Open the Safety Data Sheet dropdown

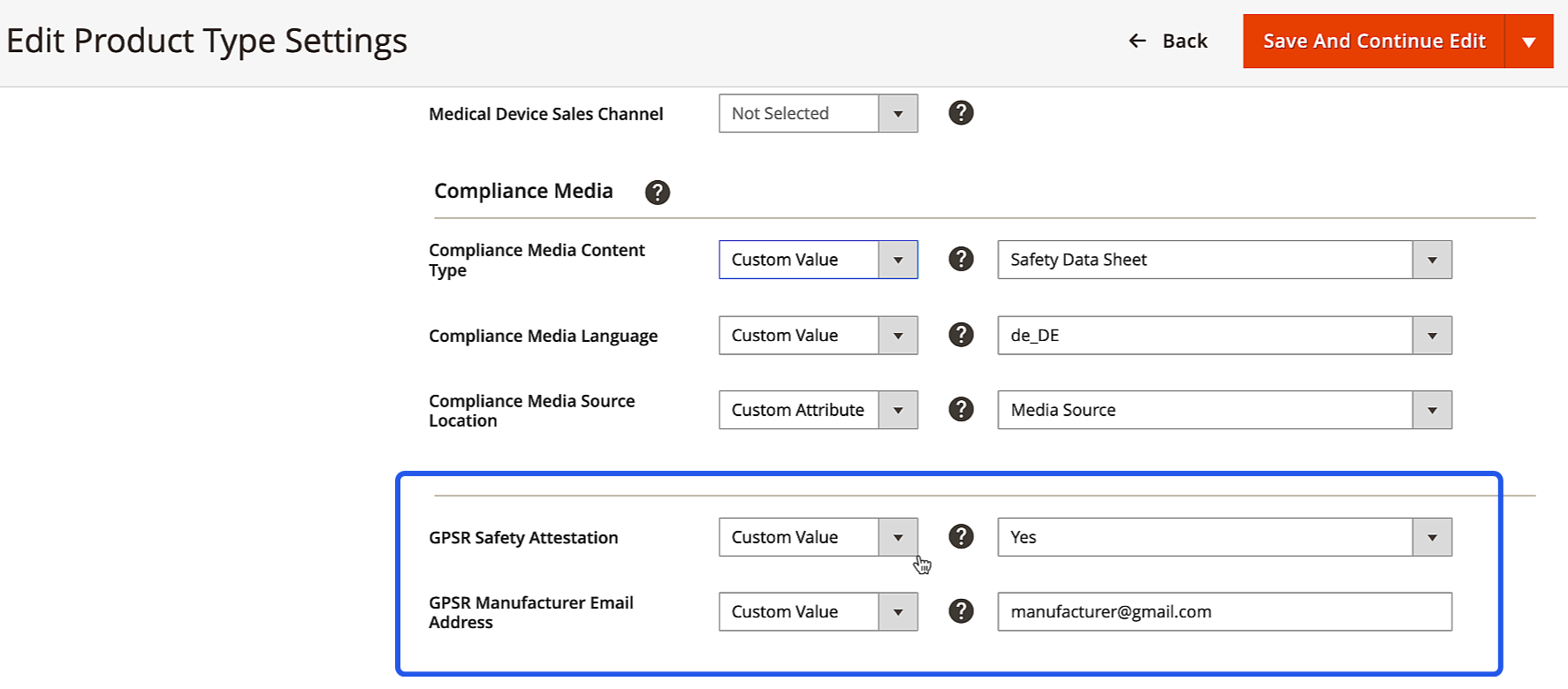click(x=1224, y=260)
